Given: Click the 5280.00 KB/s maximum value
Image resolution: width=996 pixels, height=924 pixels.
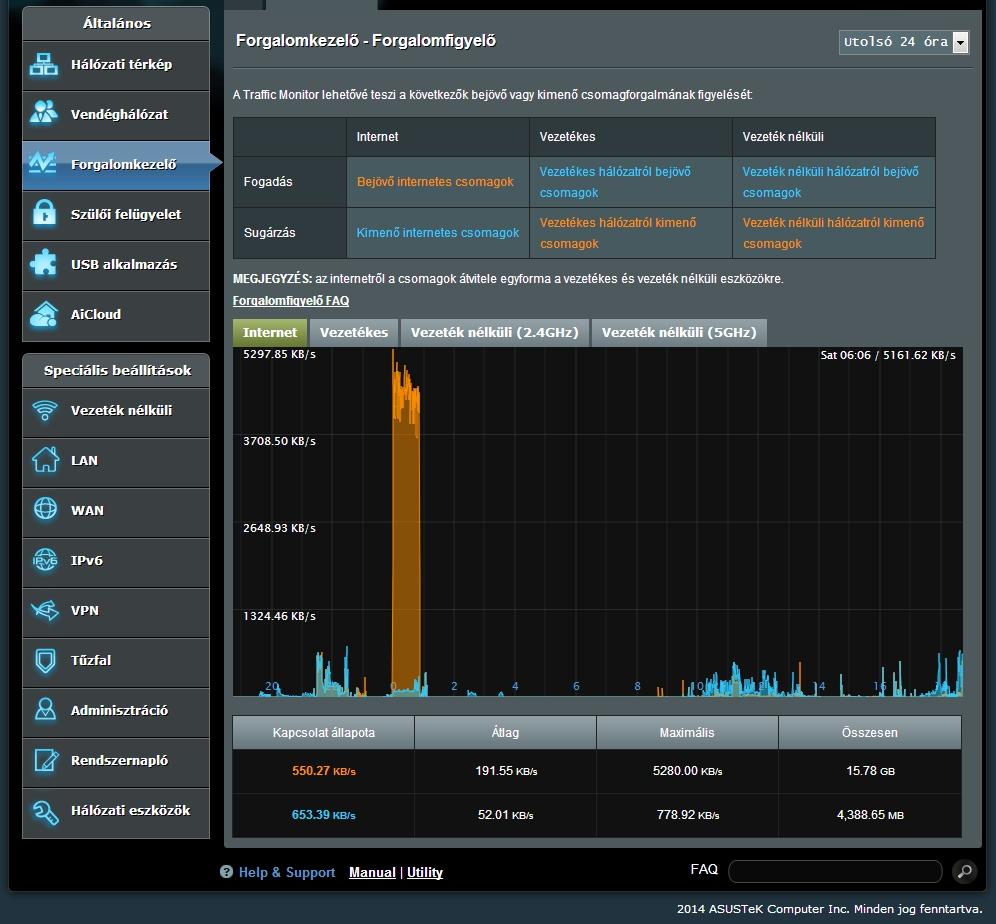Looking at the screenshot, I should tap(687, 770).
